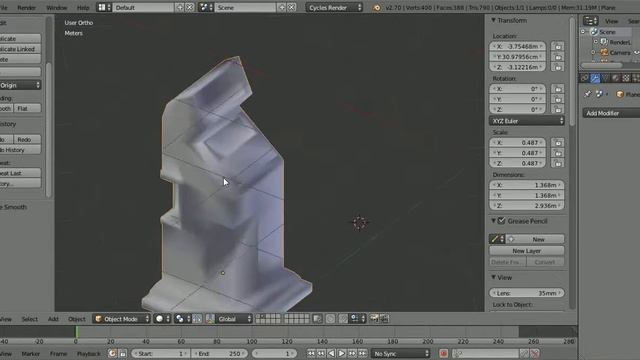The height and width of the screenshot is (360, 640).
Task: Click the Plane object cube icon
Action: coord(620,94)
